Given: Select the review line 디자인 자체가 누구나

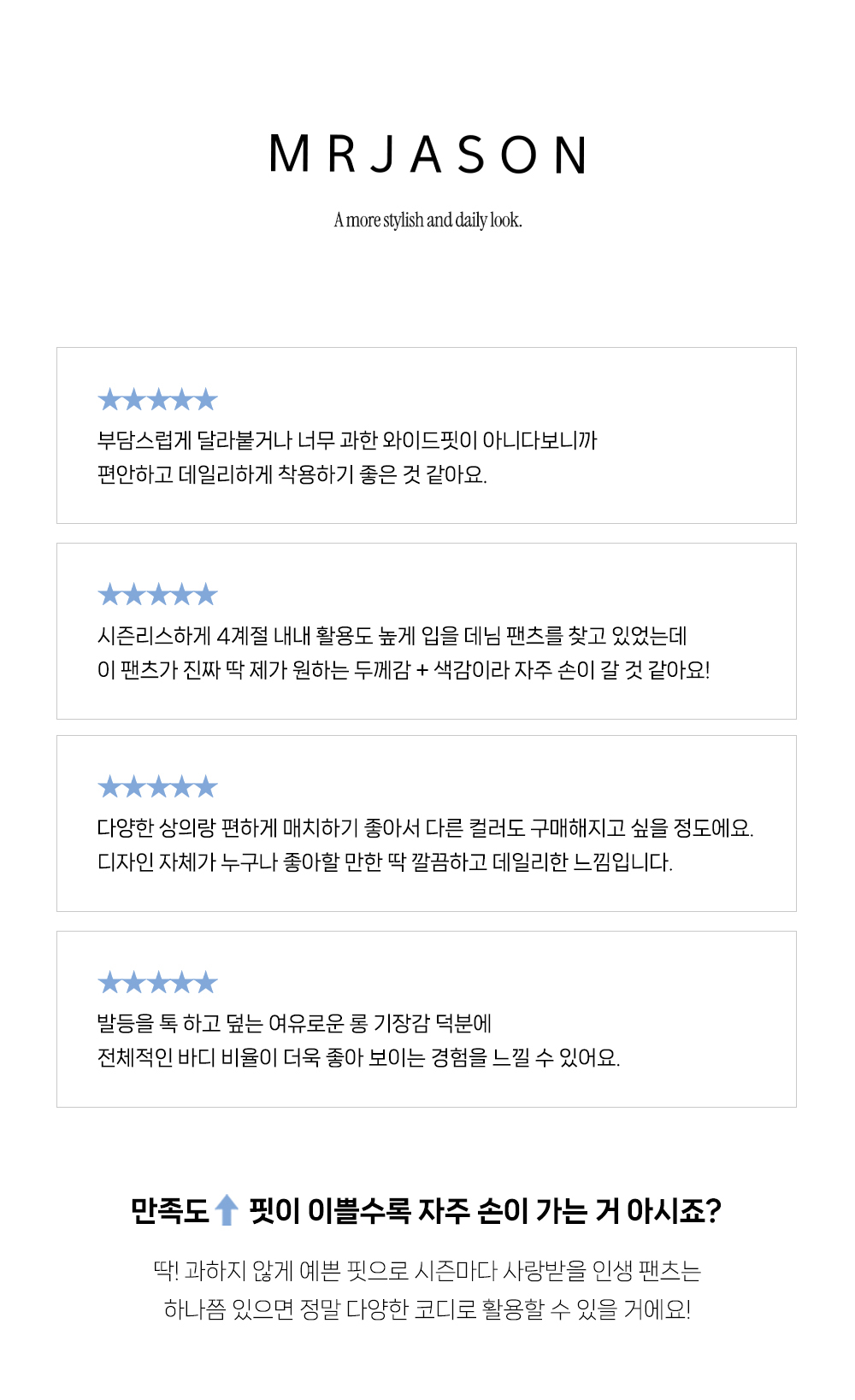Looking at the screenshot, I should 385,862.
